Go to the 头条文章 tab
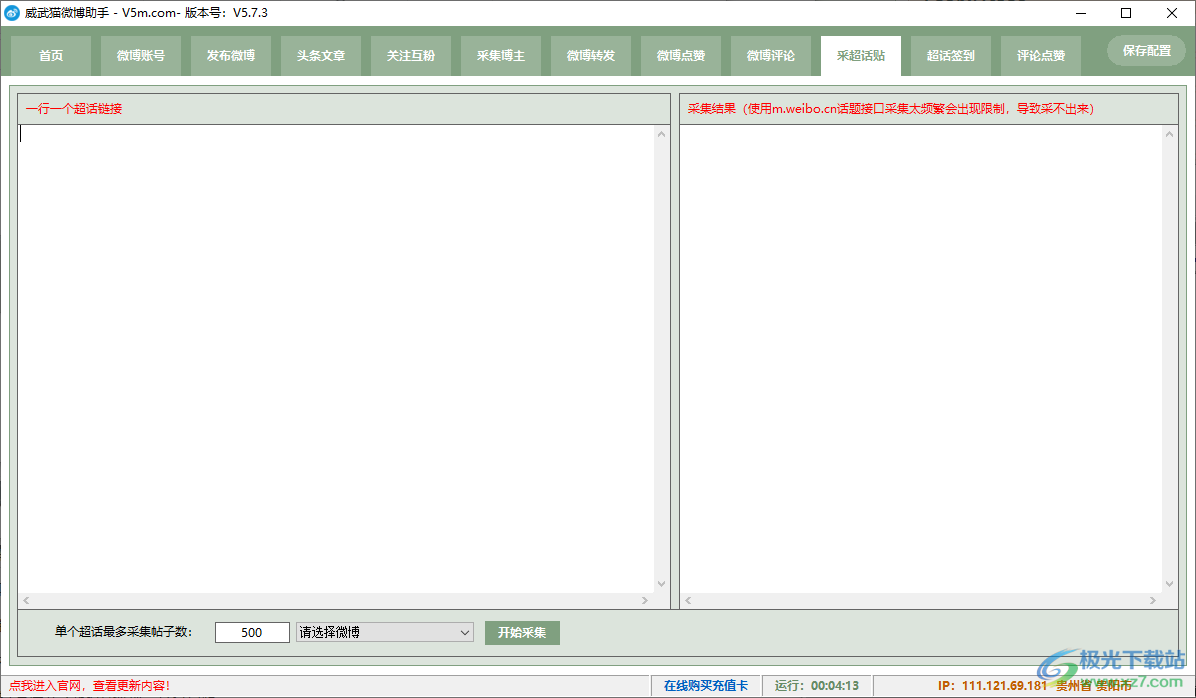The width and height of the screenshot is (1196, 698). [x=321, y=56]
